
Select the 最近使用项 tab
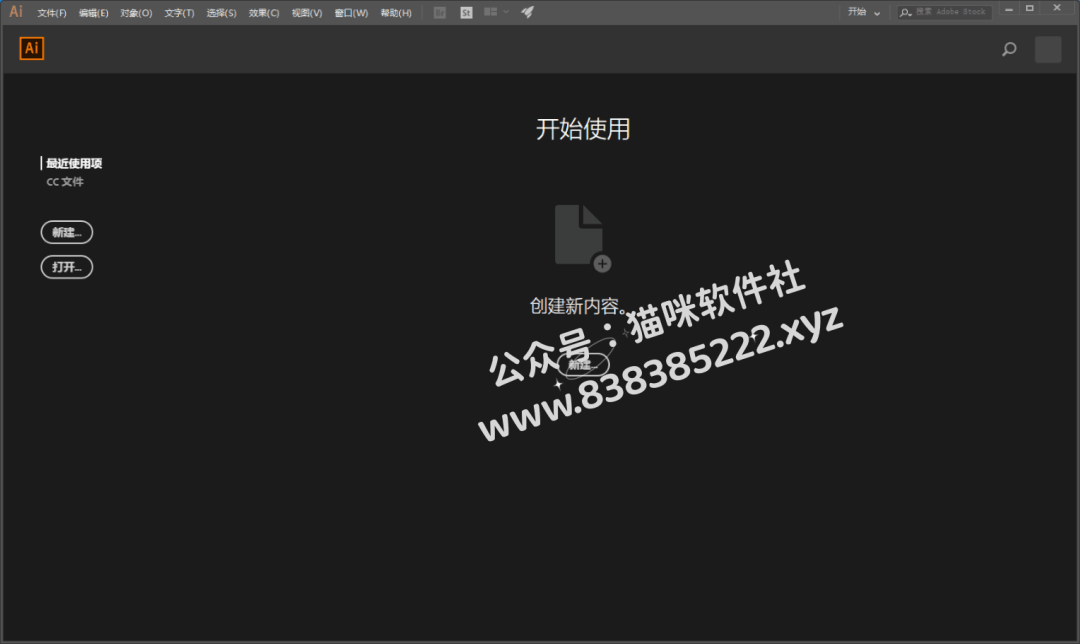[74, 163]
